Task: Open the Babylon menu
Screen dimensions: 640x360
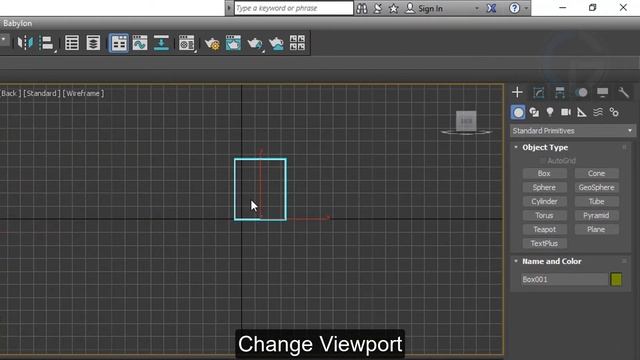Action: pyautogui.click(x=18, y=23)
